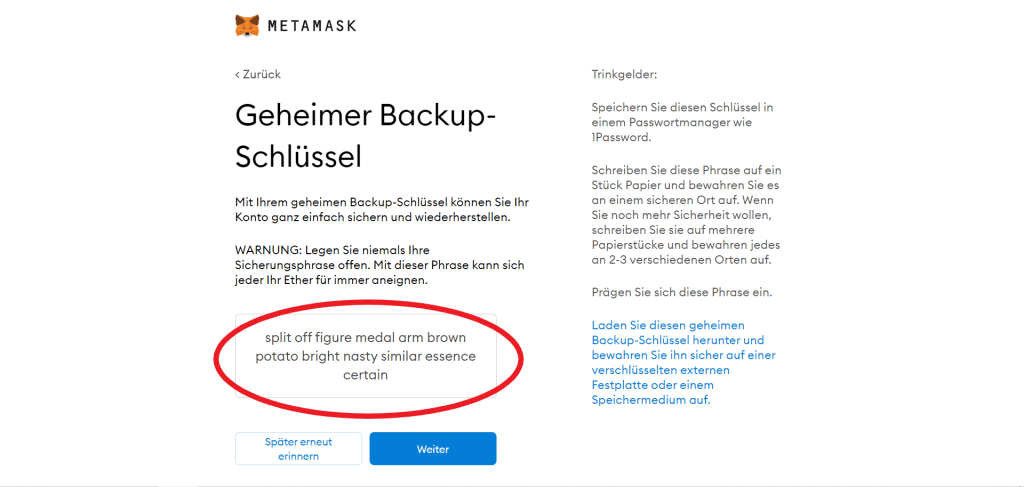Go back using the Zurück link
1024x487 pixels.
click(x=258, y=74)
